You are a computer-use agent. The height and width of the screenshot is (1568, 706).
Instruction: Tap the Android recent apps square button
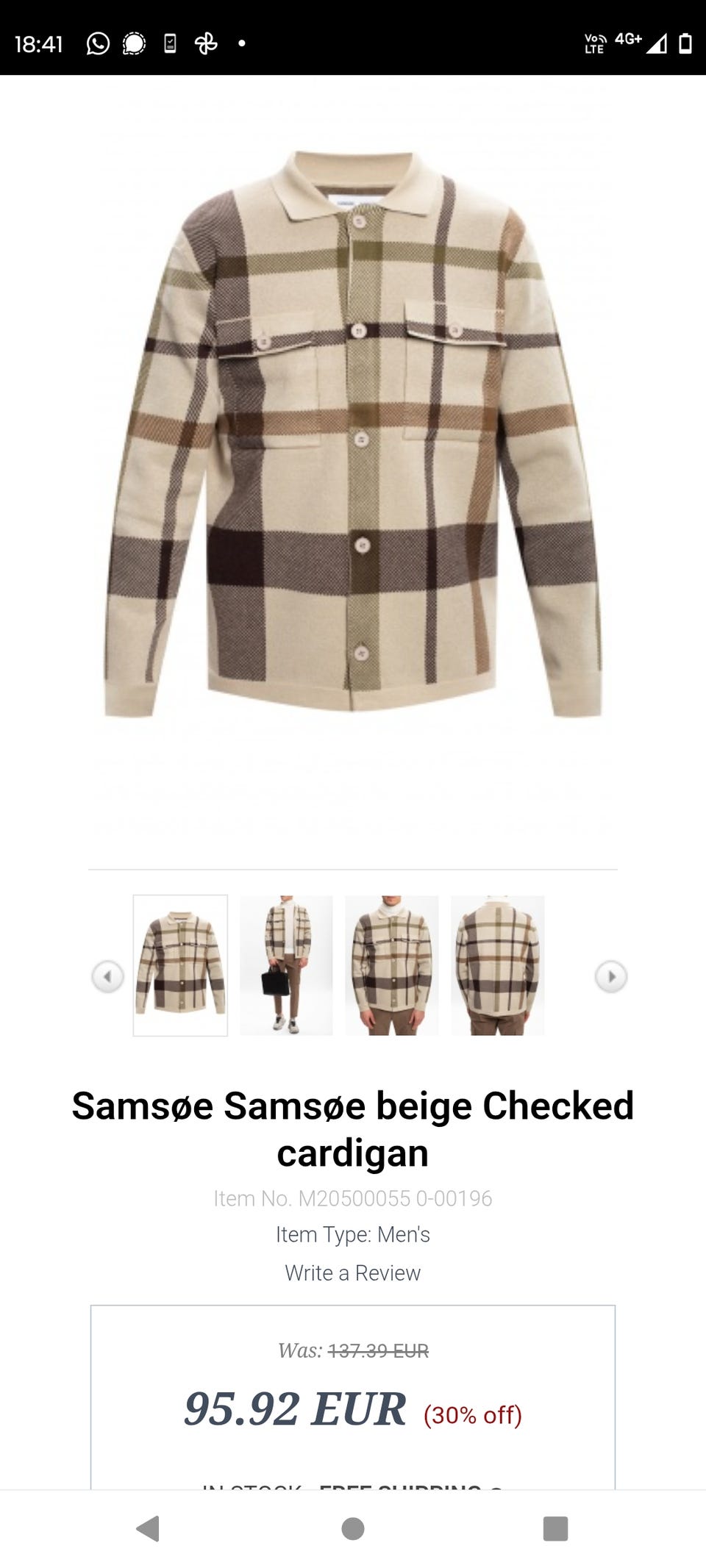point(555,1528)
